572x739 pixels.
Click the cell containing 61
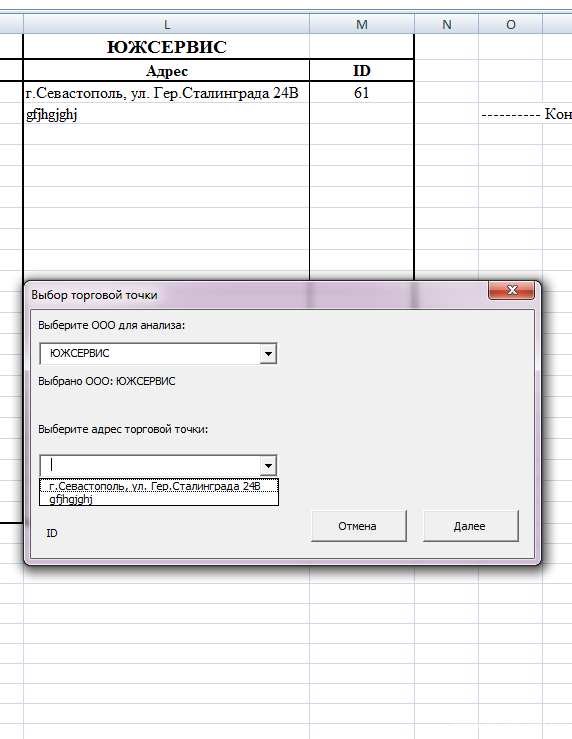(362, 93)
